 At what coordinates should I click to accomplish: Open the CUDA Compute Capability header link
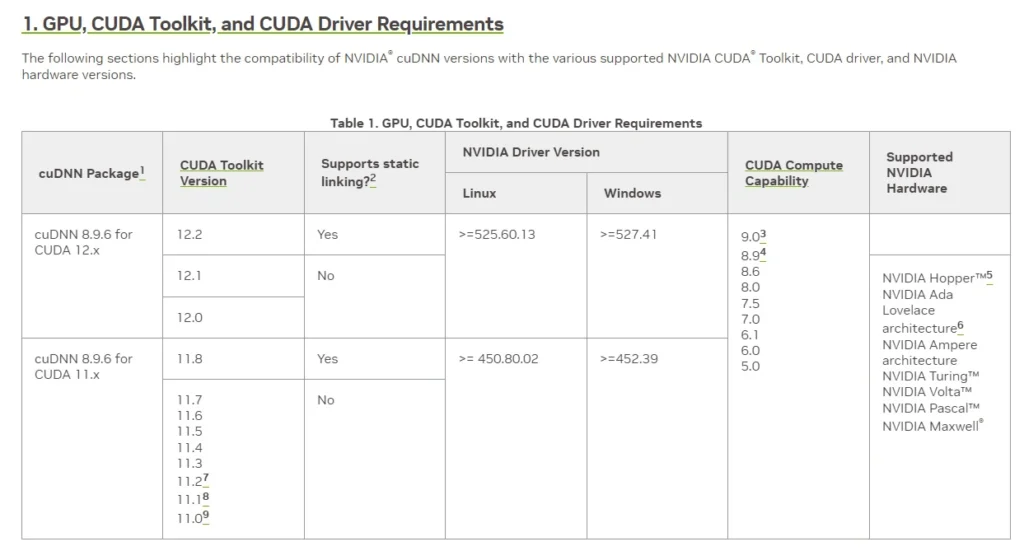click(793, 173)
